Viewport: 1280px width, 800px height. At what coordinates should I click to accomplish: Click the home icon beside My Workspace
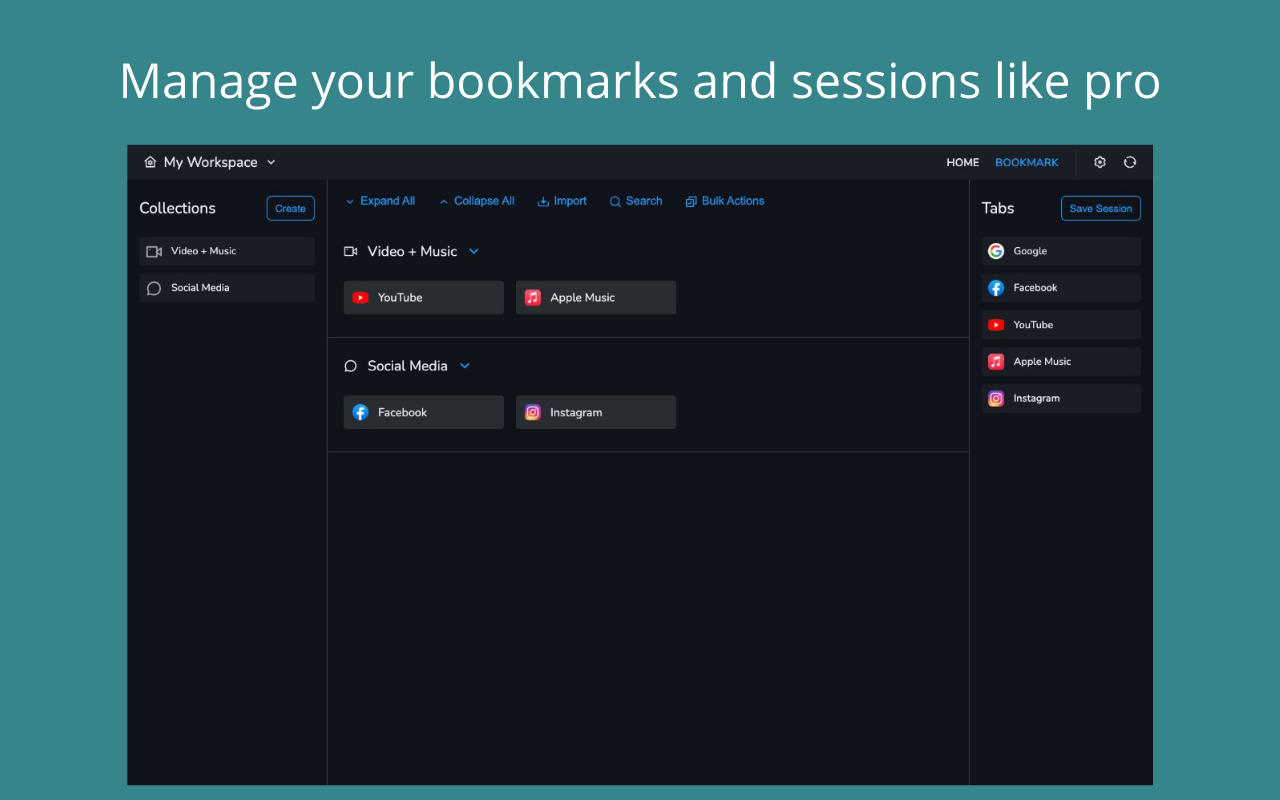tap(150, 162)
